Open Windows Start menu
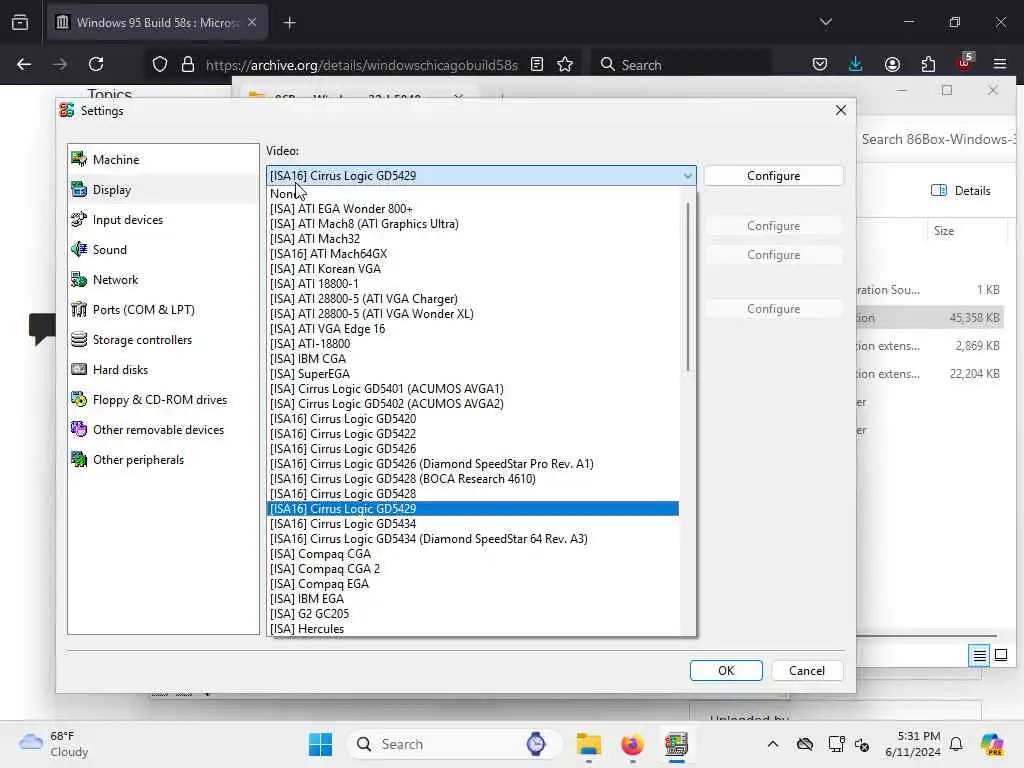 click(320, 744)
